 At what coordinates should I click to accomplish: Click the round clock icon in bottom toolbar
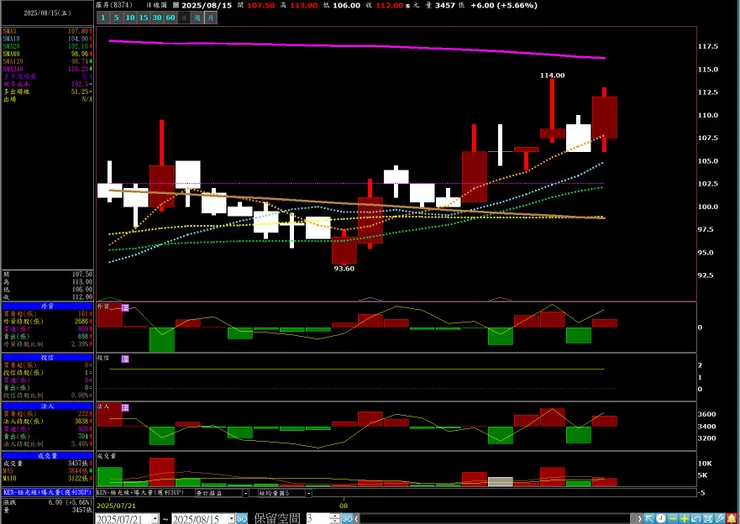click(661, 518)
